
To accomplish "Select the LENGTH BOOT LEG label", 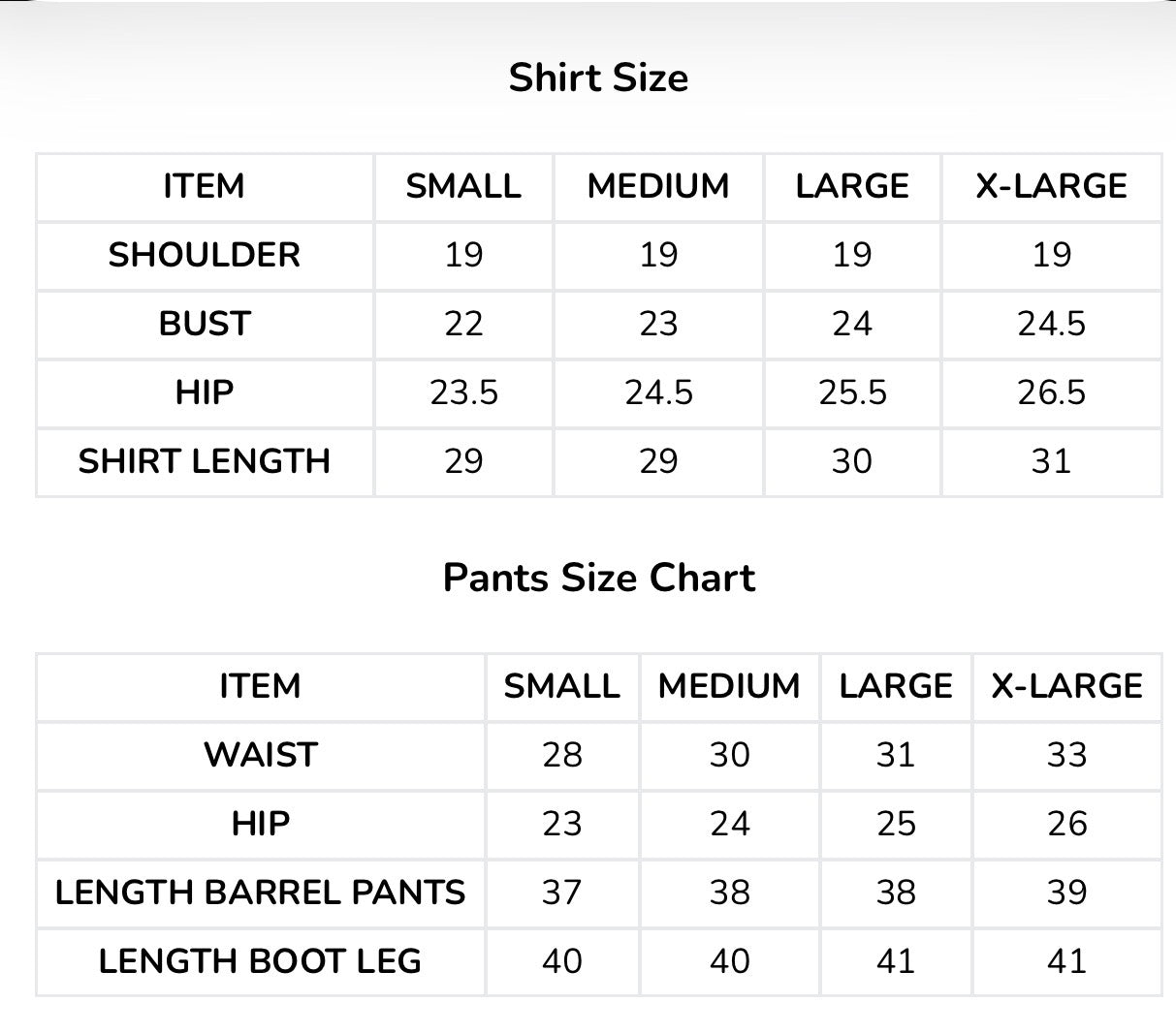I will pos(261,961).
